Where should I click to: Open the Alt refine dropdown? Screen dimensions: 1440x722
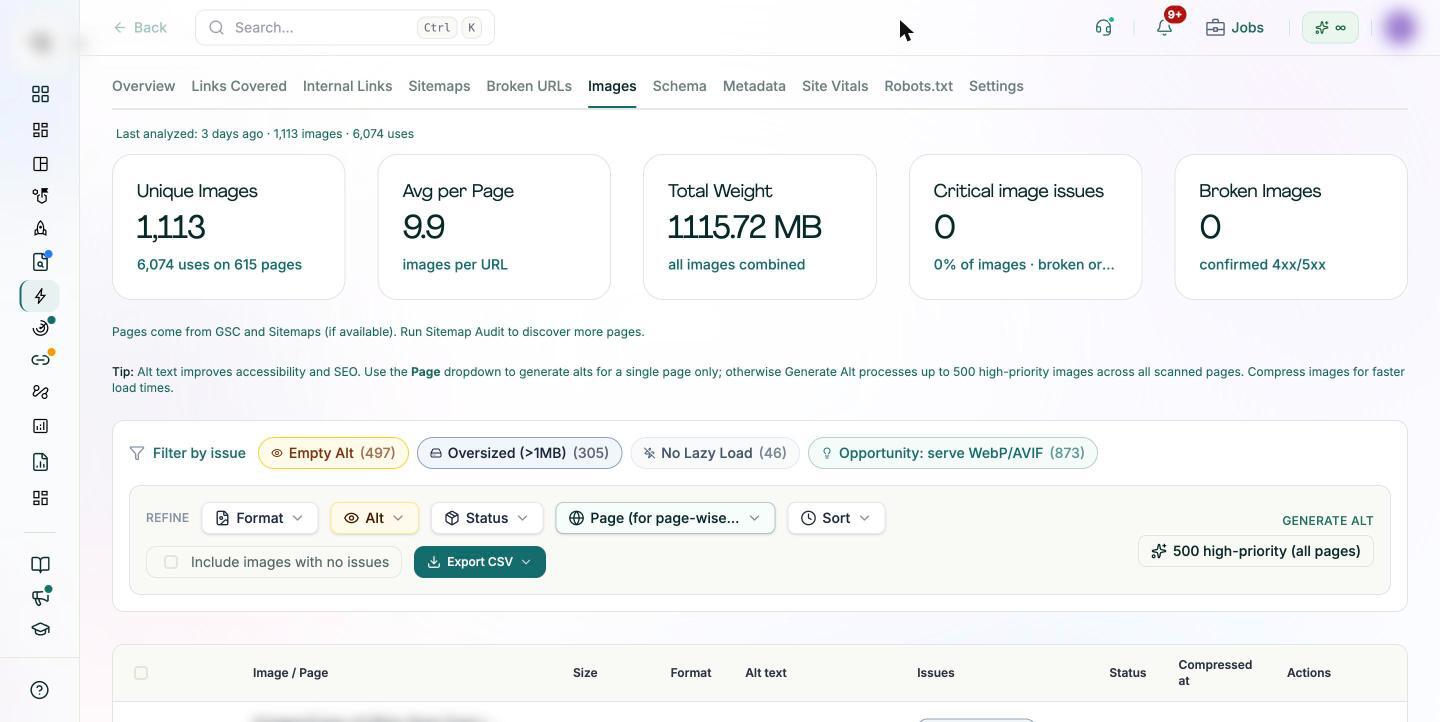click(374, 518)
